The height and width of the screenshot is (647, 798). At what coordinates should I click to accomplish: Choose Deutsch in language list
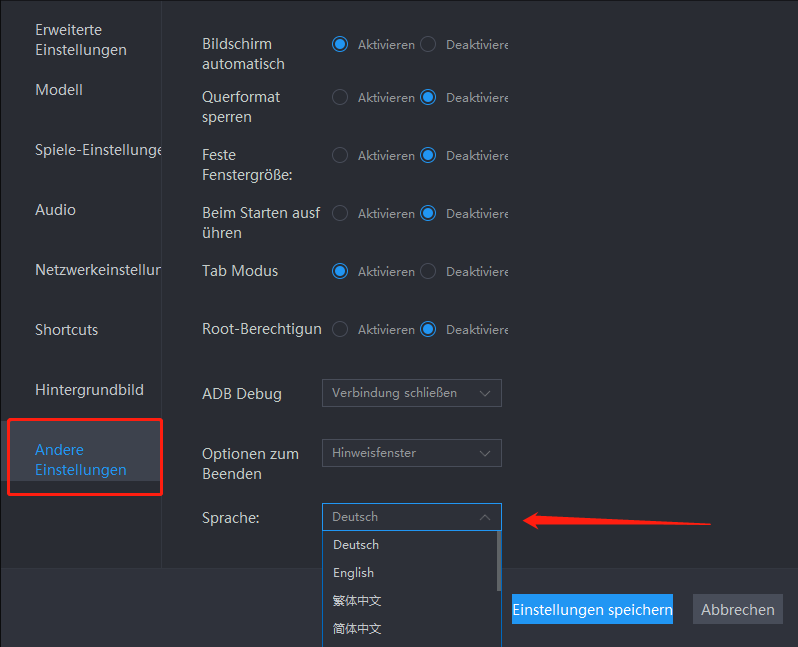[410, 545]
